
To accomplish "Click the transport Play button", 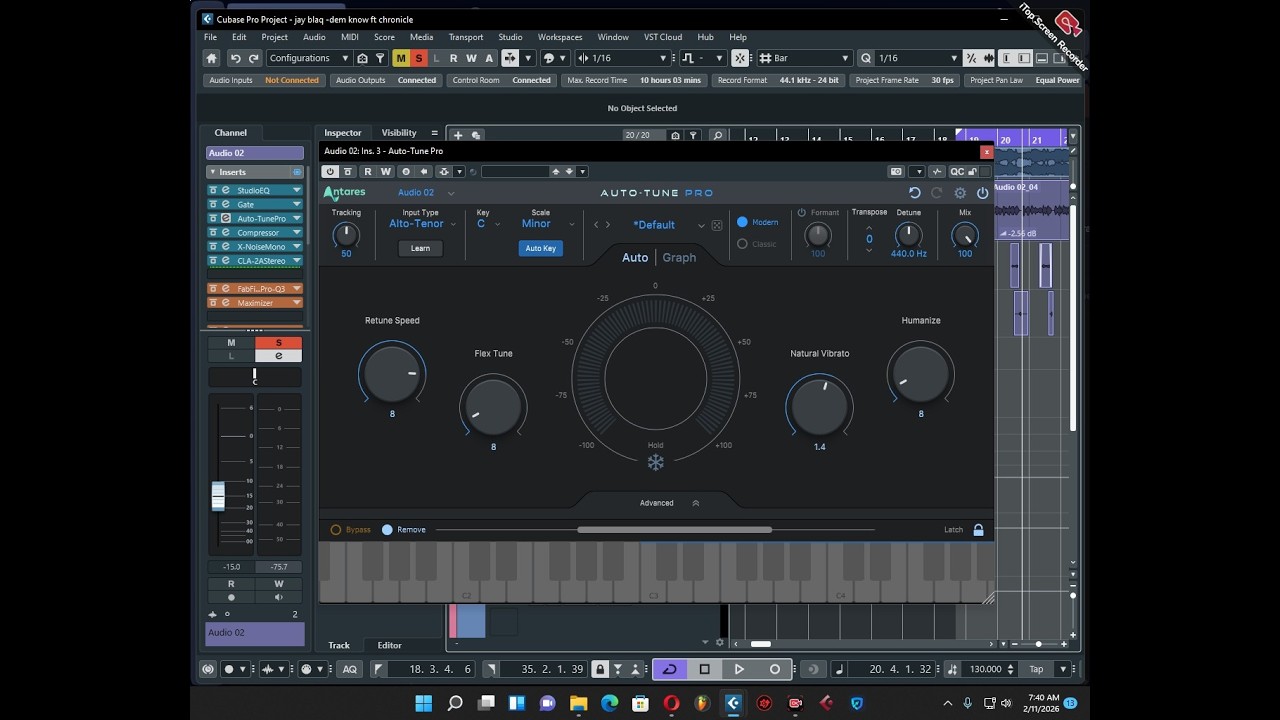I will click(x=739, y=669).
